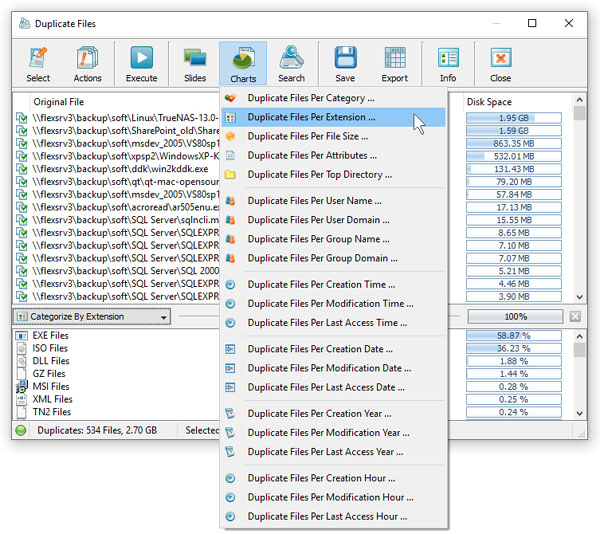Open Duplicate Files Per Modification Year
The height and width of the screenshot is (534, 600).
[x=333, y=433]
